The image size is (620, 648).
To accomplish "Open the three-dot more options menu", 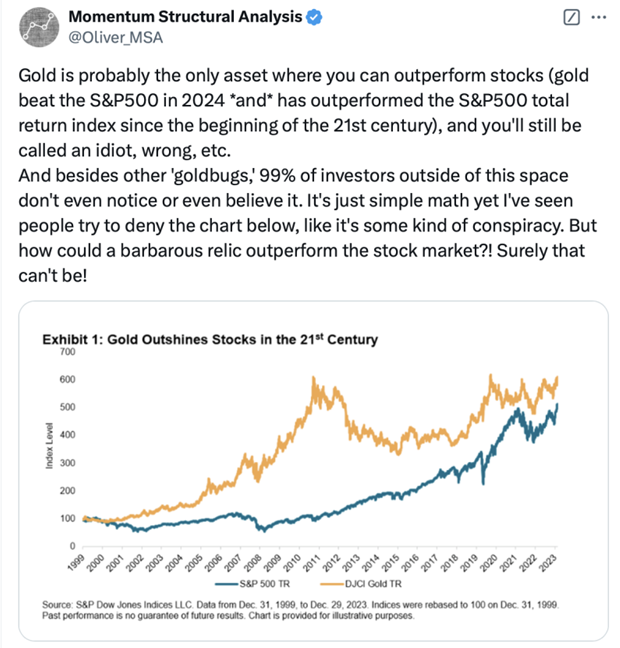I will point(599,17).
